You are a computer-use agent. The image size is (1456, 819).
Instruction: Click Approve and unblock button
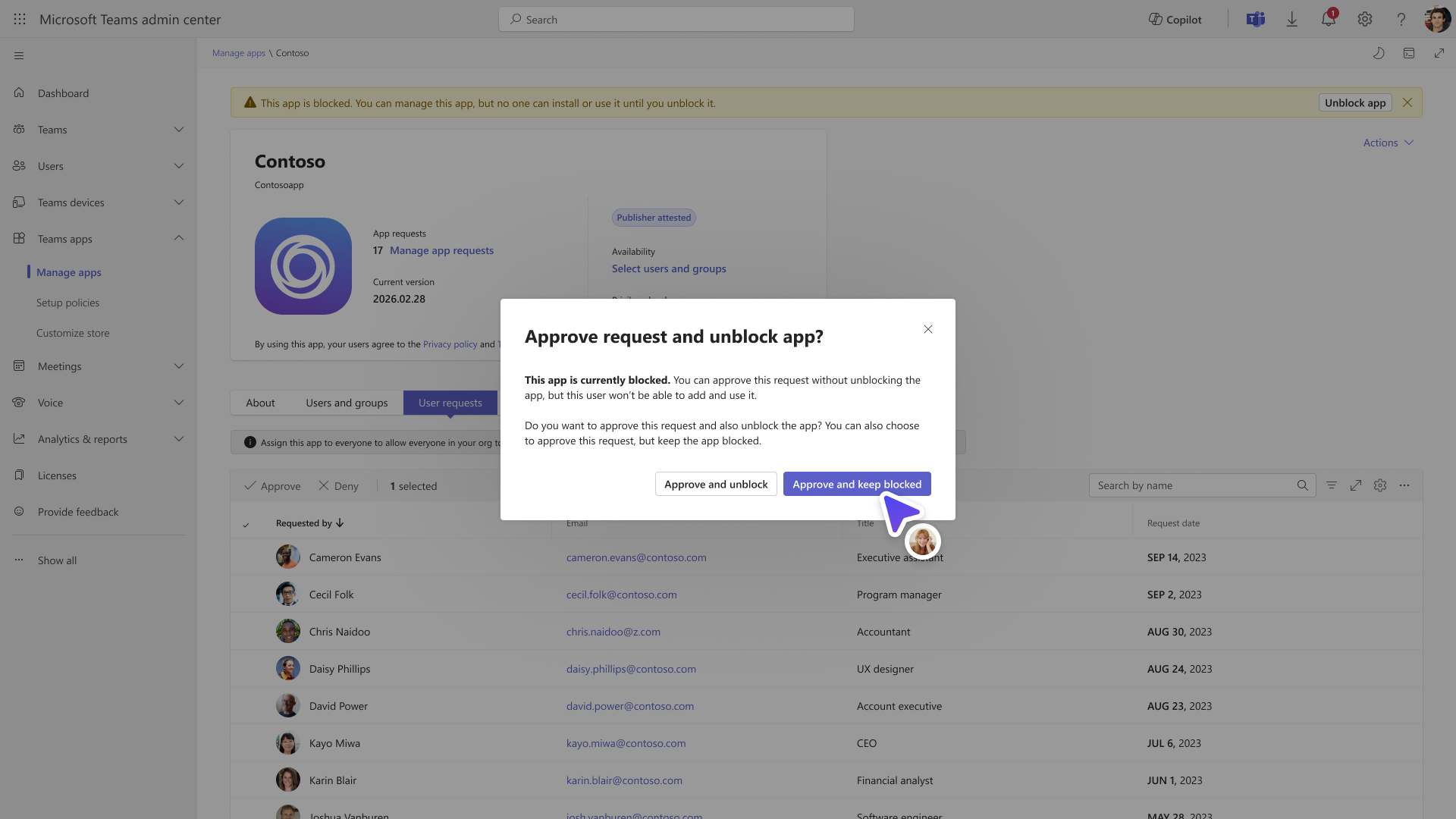coord(716,484)
